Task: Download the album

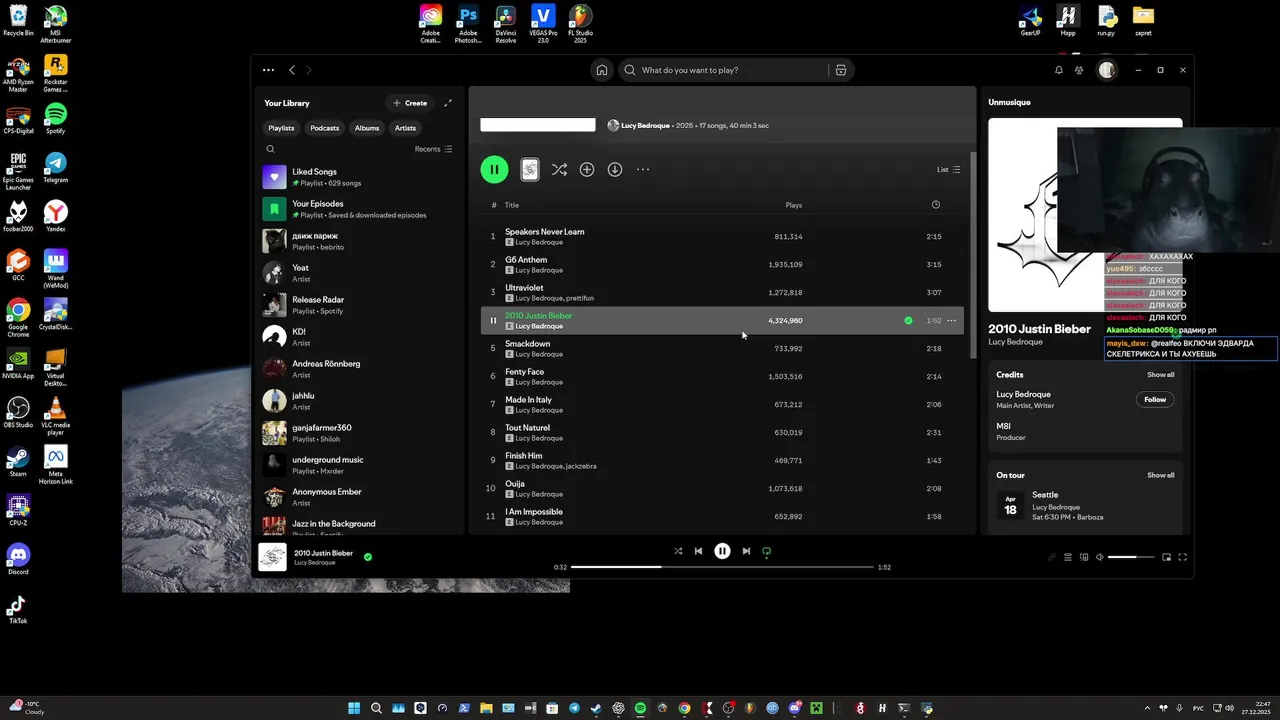Action: point(615,170)
